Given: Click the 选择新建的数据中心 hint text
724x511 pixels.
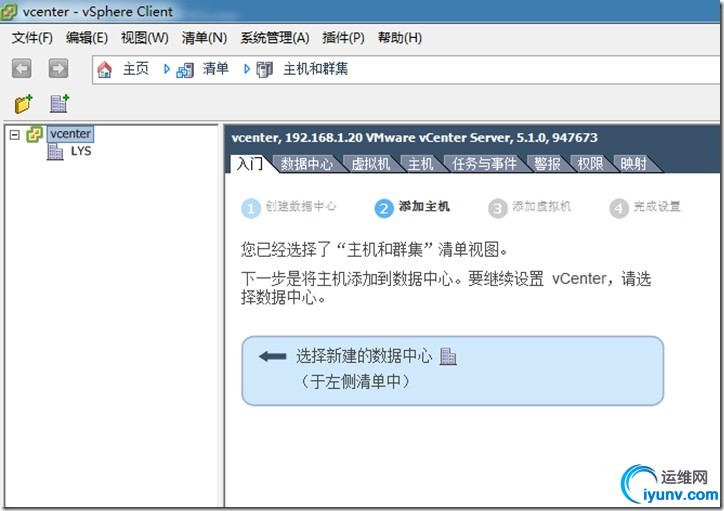Looking at the screenshot, I should point(364,356).
